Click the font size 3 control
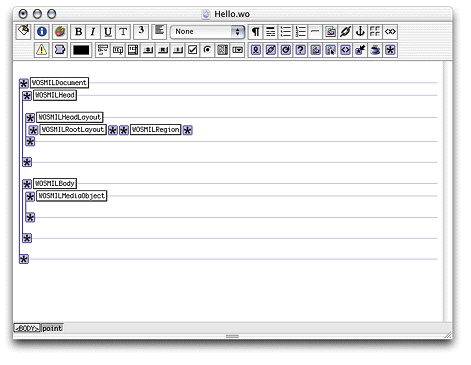 (x=141, y=32)
